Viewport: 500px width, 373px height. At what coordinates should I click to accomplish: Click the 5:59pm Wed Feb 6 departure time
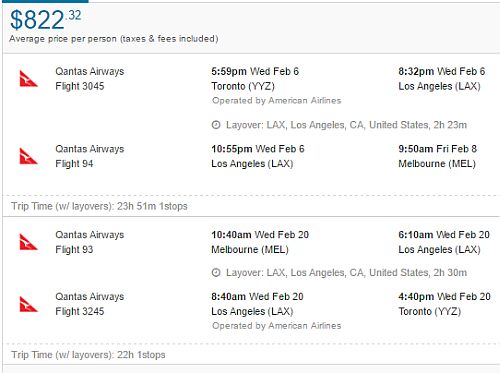[255, 71]
